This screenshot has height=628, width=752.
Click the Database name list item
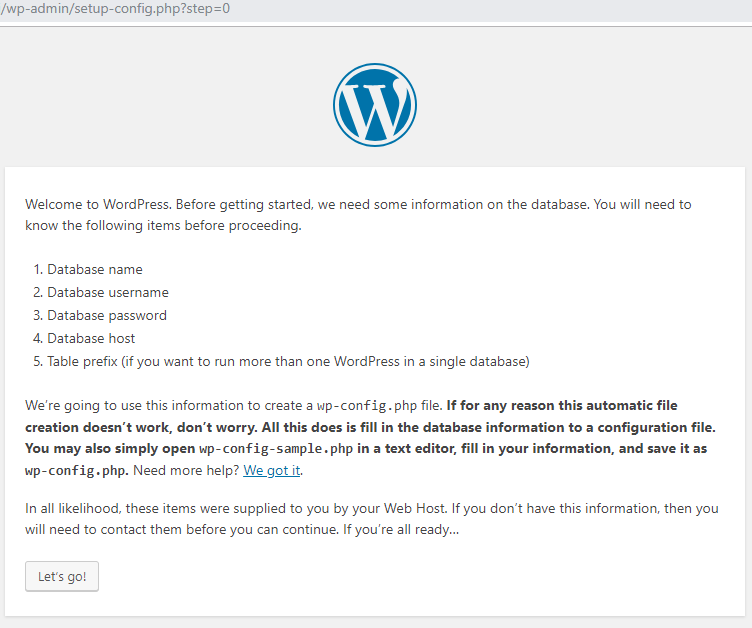click(94, 269)
